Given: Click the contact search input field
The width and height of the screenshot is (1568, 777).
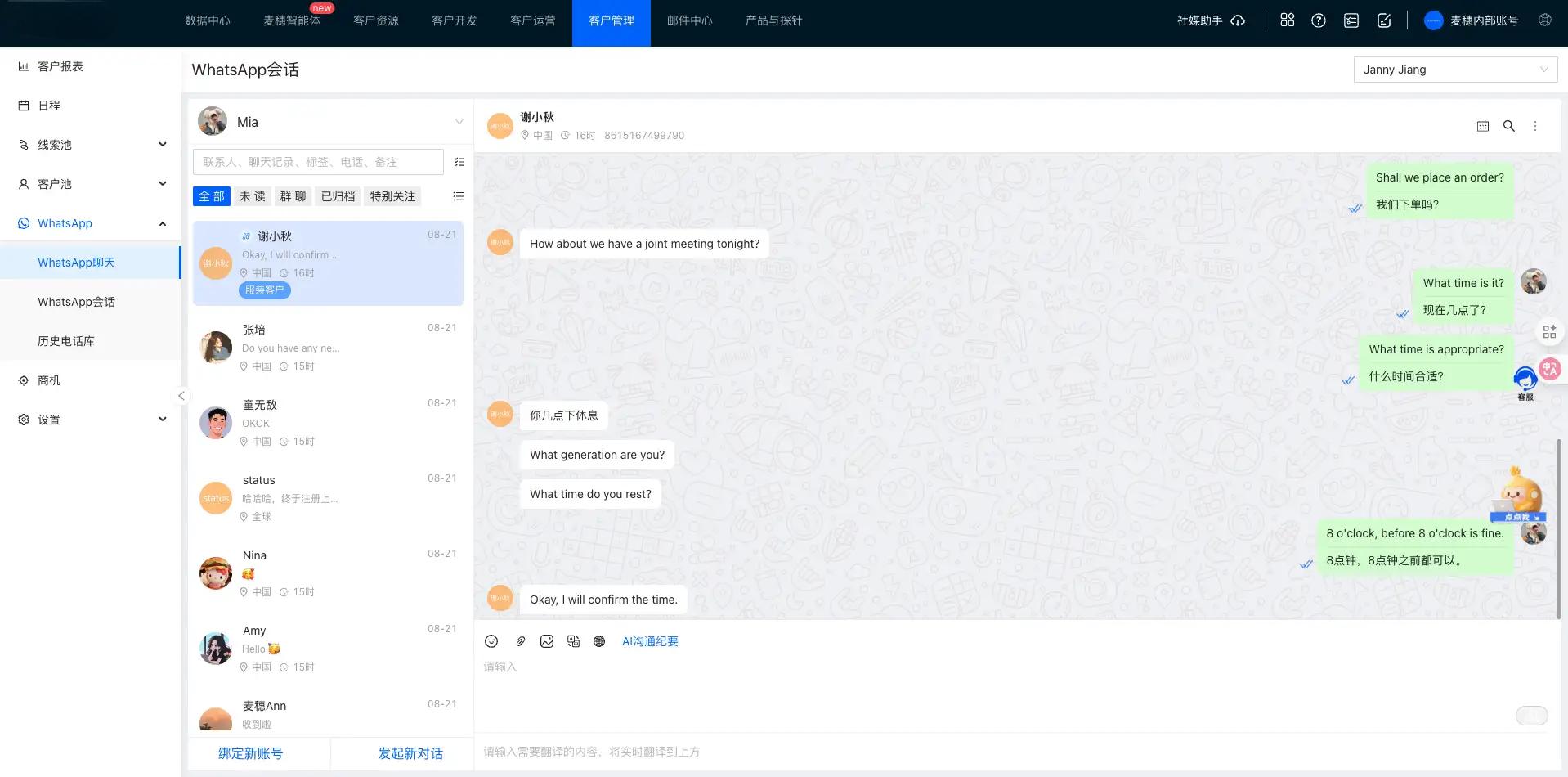Looking at the screenshot, I should [x=318, y=162].
